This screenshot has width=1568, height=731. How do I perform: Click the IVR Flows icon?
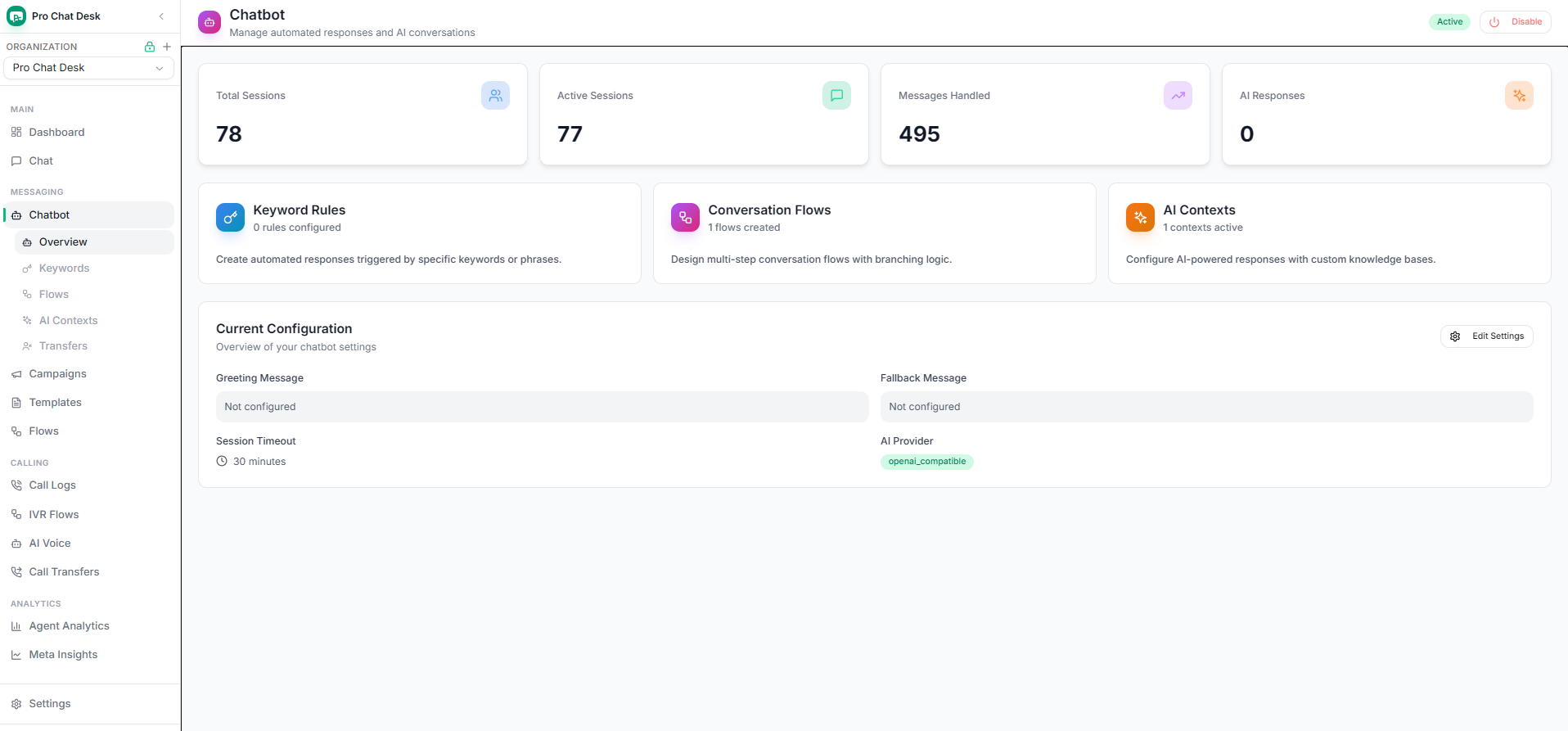16,515
